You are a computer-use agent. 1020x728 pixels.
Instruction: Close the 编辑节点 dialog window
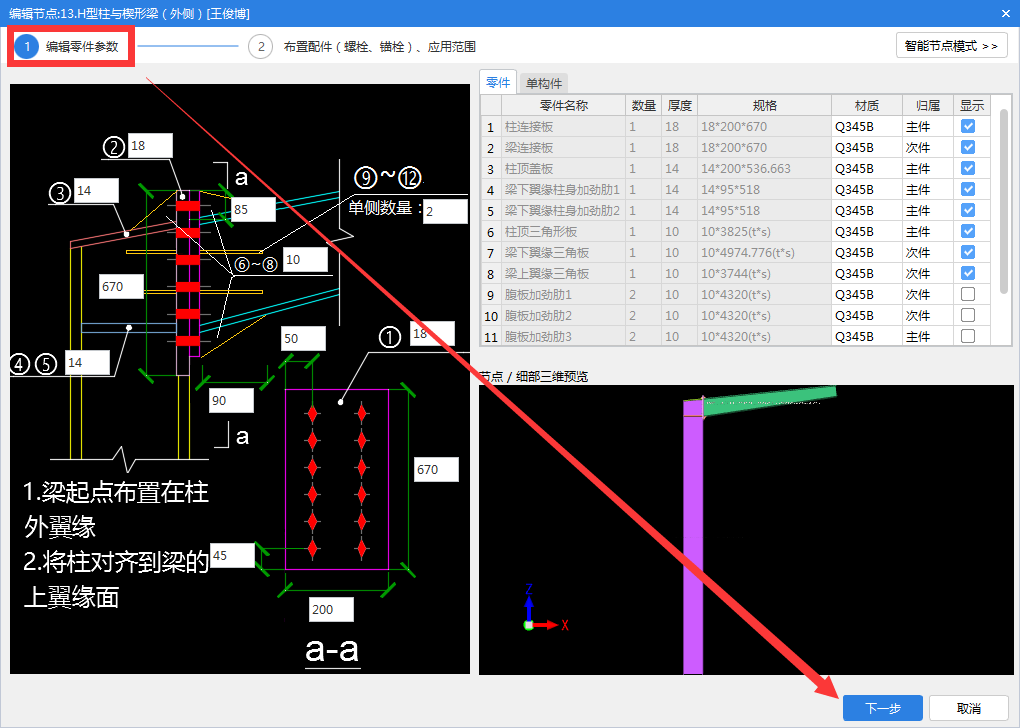click(x=1005, y=13)
